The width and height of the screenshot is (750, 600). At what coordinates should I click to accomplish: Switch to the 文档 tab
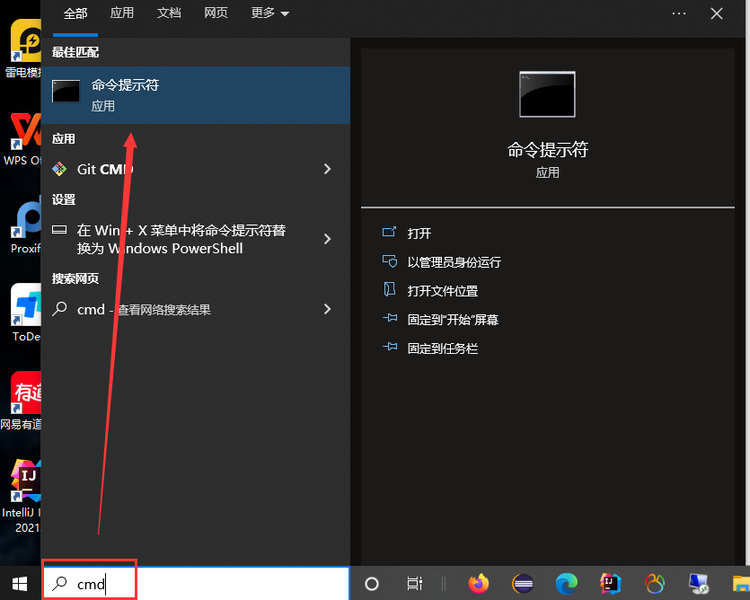[169, 13]
